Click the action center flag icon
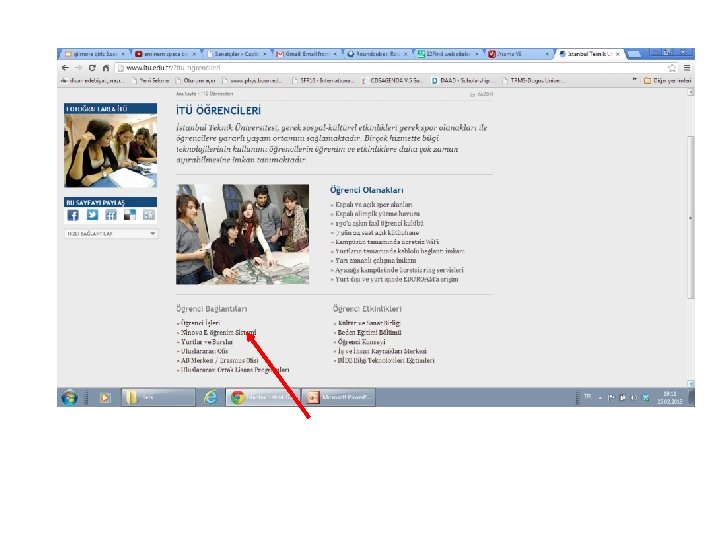 click(x=611, y=398)
